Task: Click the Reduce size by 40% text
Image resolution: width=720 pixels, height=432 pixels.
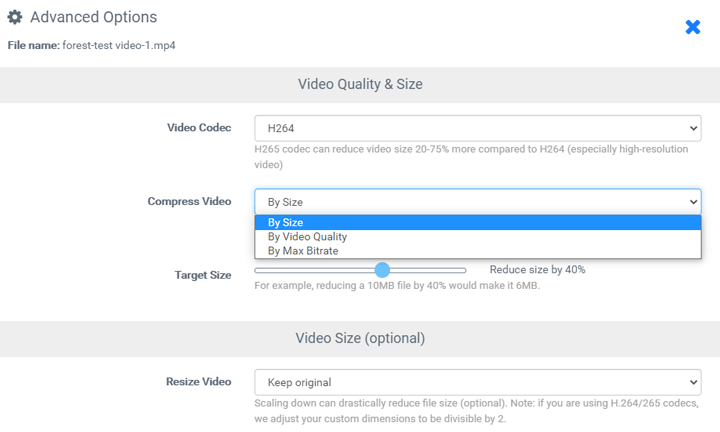Action: [x=537, y=270]
